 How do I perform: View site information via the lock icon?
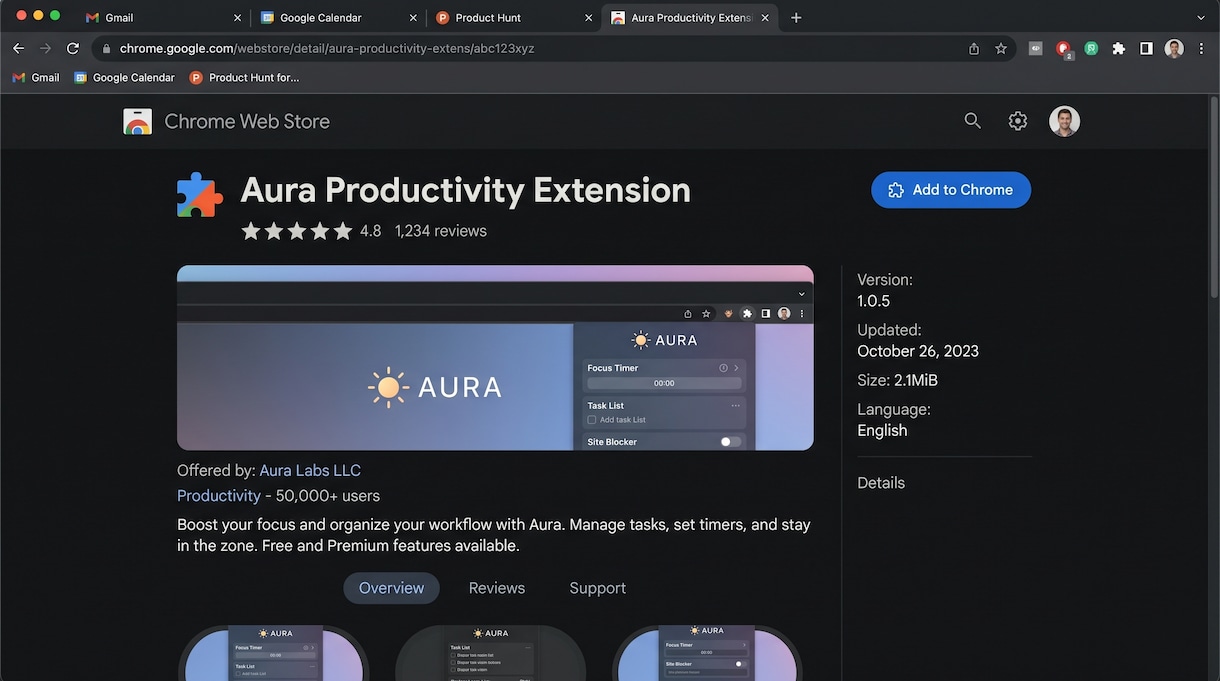click(x=106, y=48)
